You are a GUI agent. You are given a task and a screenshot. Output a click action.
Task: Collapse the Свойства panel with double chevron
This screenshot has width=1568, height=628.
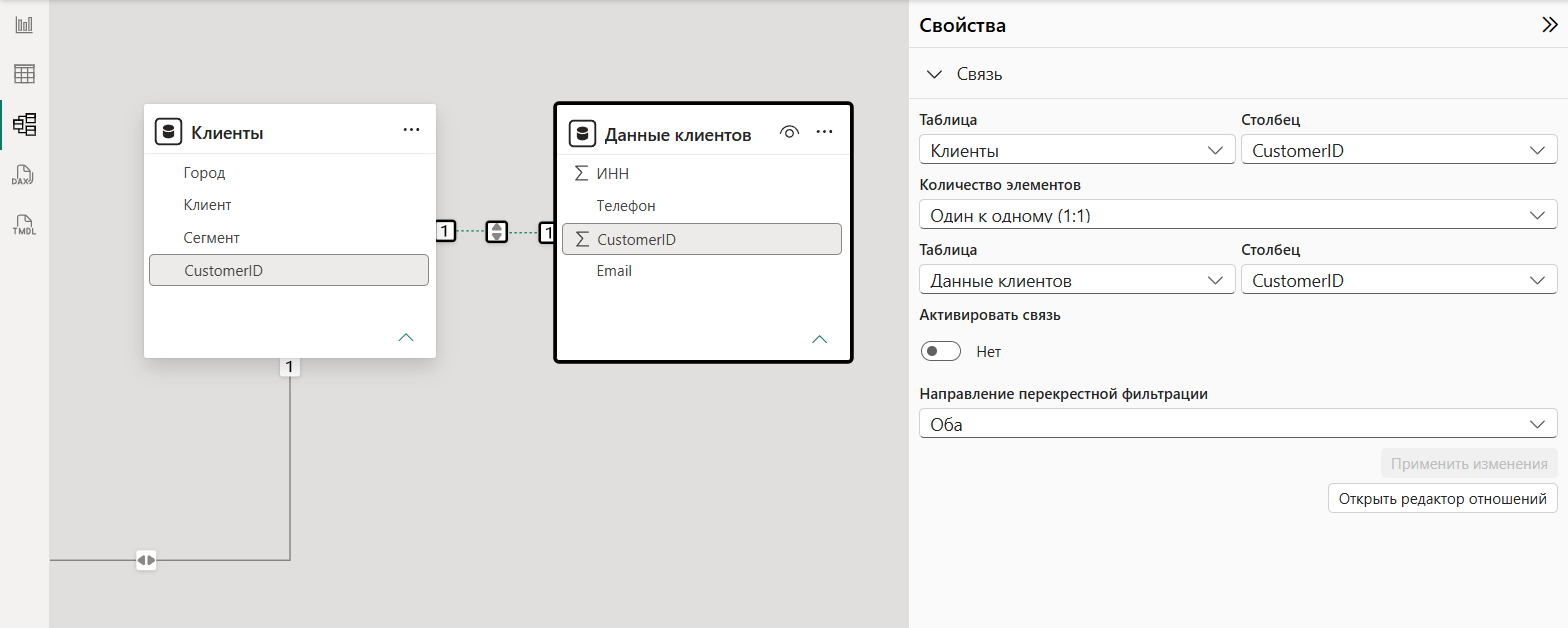tap(1550, 26)
